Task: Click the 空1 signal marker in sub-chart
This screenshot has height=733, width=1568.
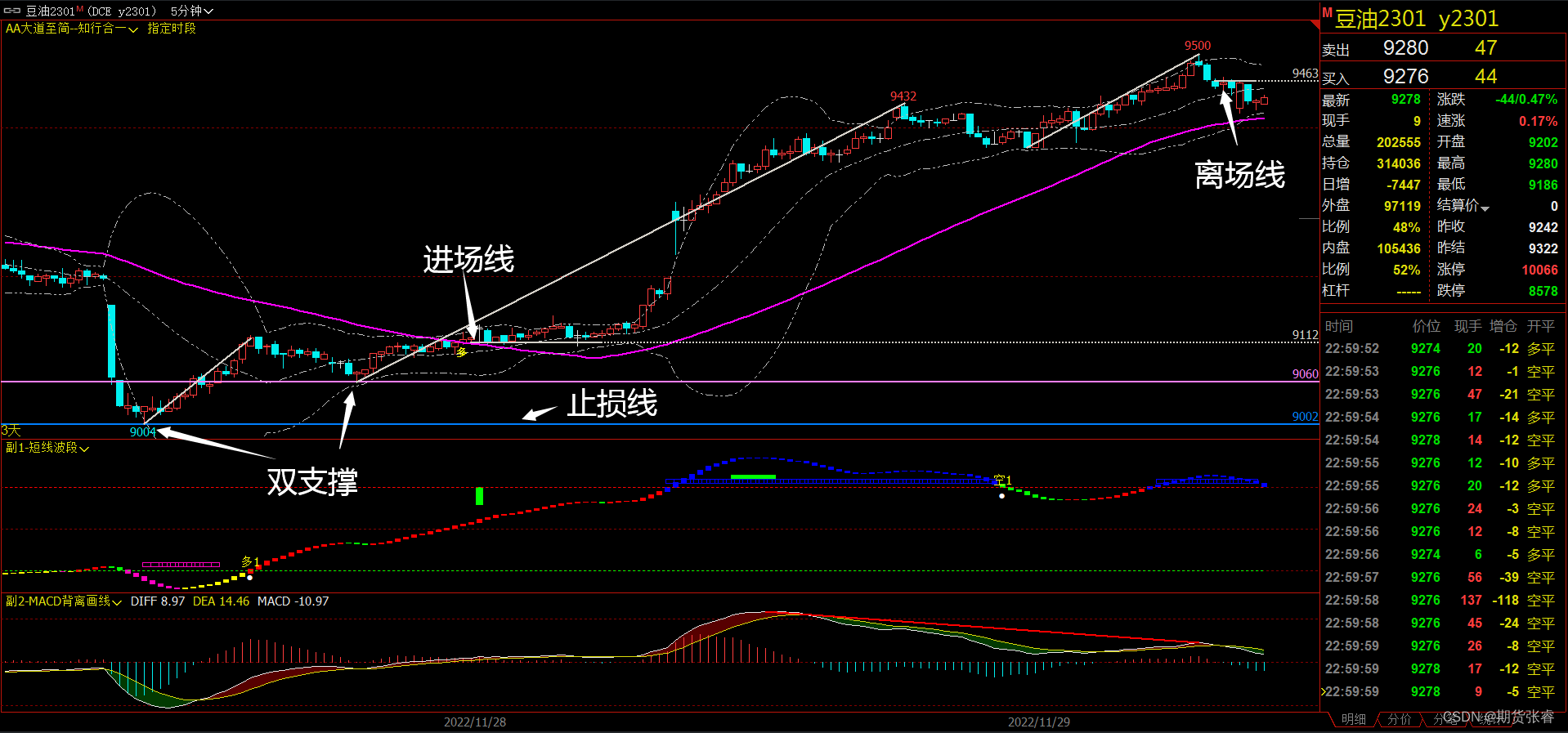Action: 1002,480
